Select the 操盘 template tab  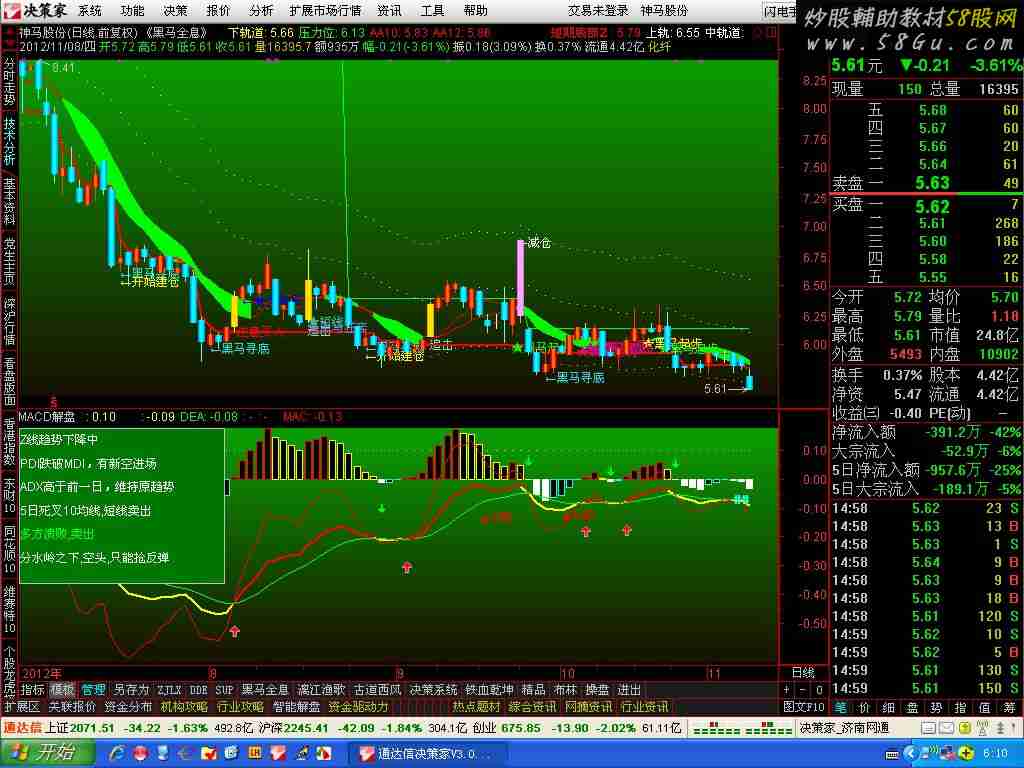[597, 690]
